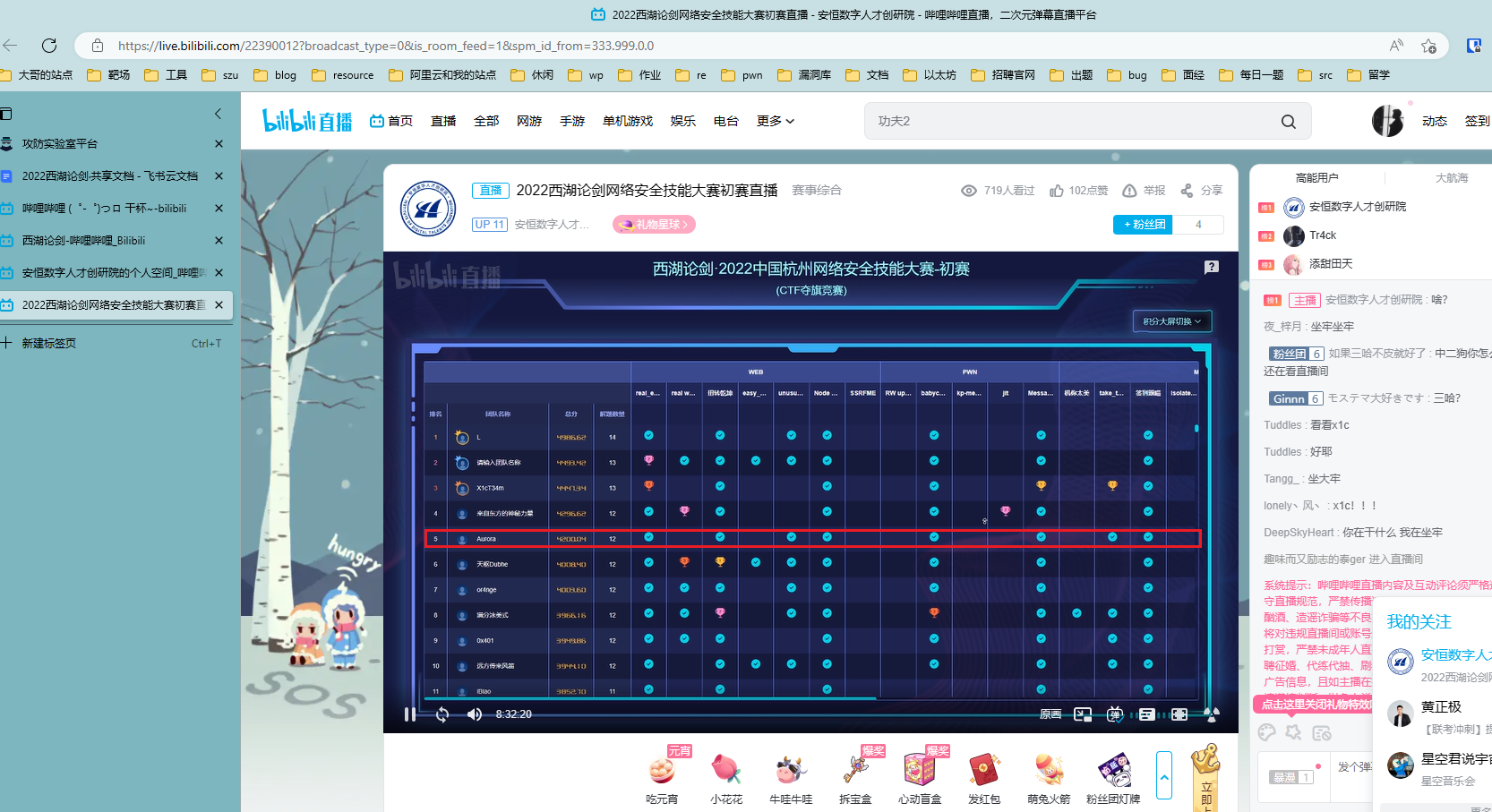Open the 每日一题 bookmarks folder
The width and height of the screenshot is (1492, 812).
tap(1250, 75)
